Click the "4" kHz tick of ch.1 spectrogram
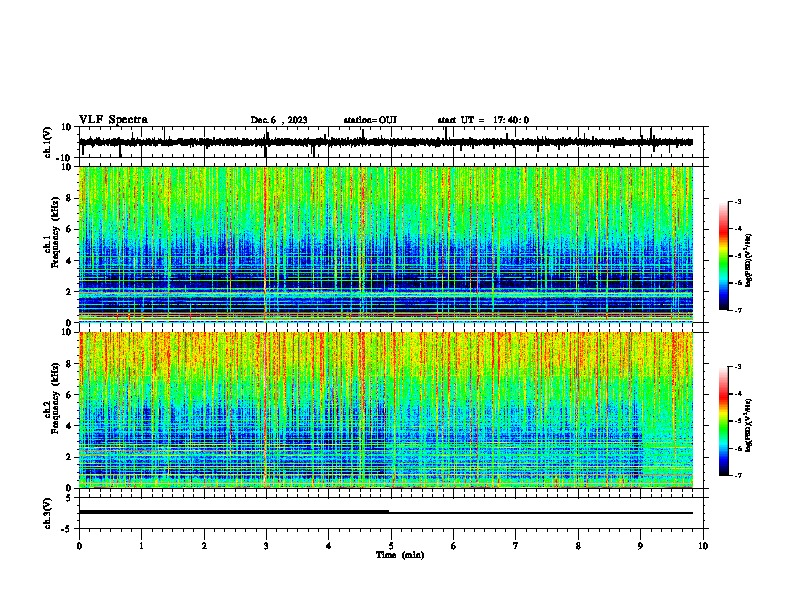 click(69, 261)
